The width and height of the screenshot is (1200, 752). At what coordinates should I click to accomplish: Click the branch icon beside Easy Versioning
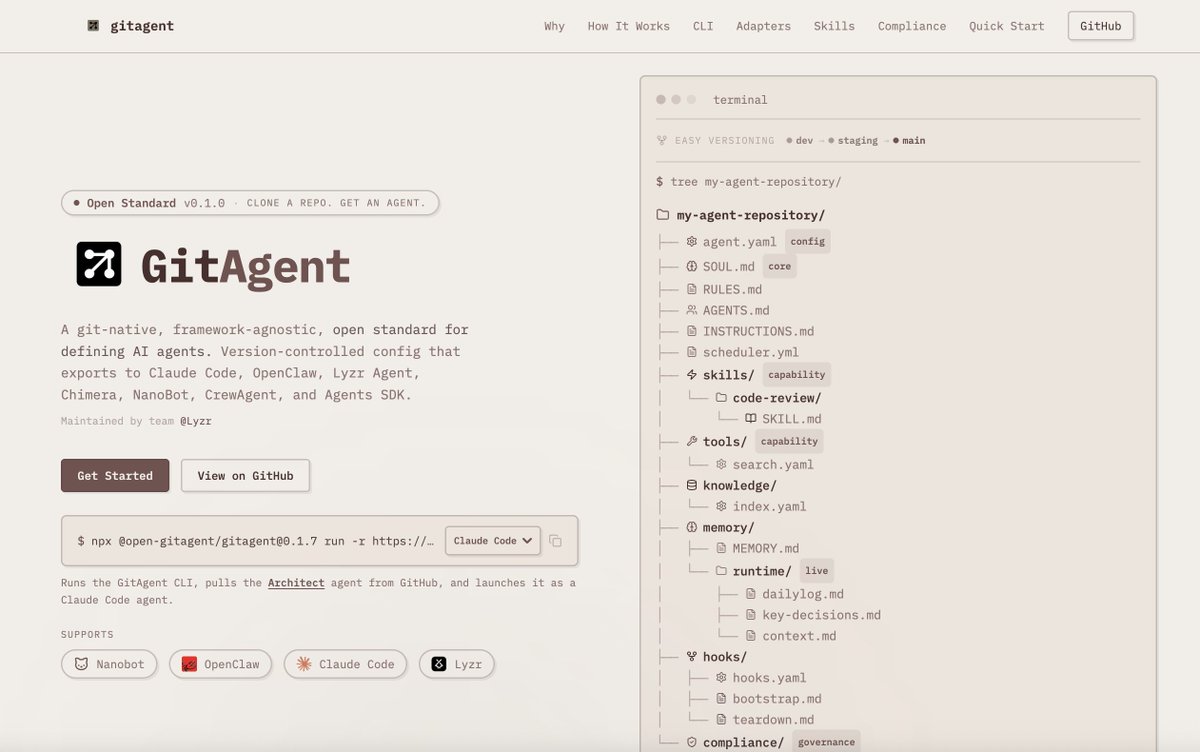(x=661, y=141)
